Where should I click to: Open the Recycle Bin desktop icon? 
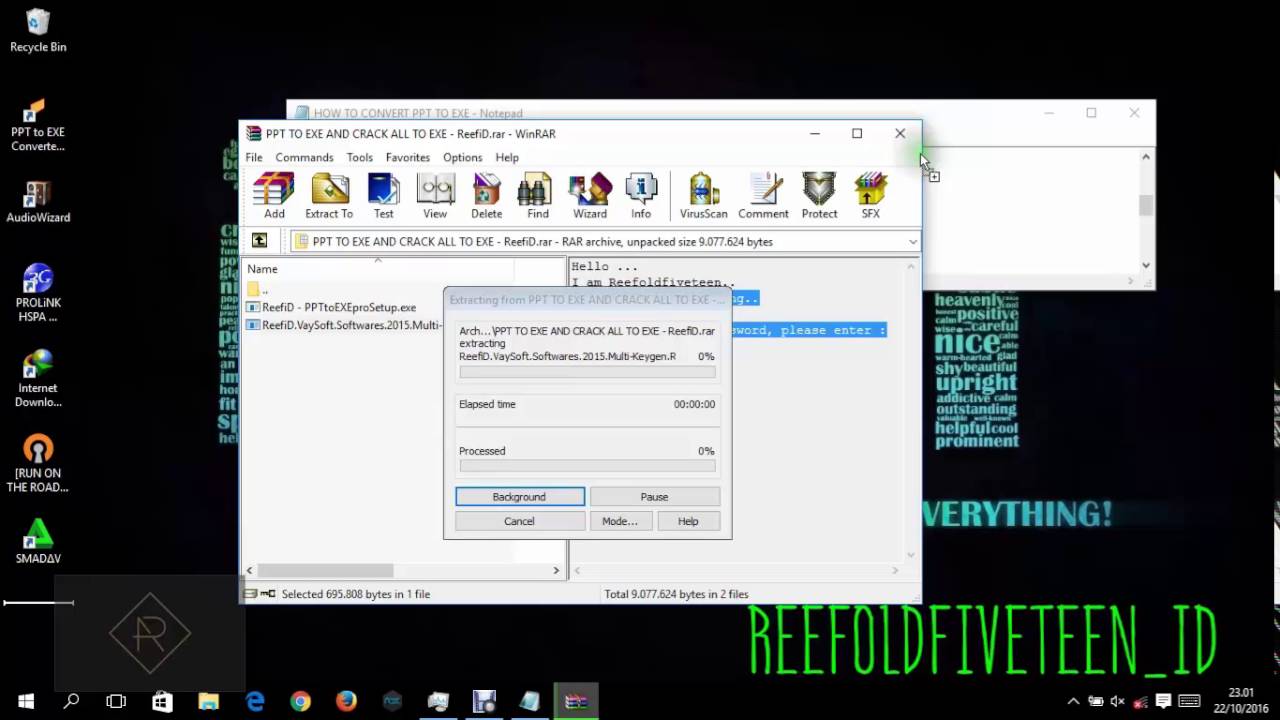point(38,30)
